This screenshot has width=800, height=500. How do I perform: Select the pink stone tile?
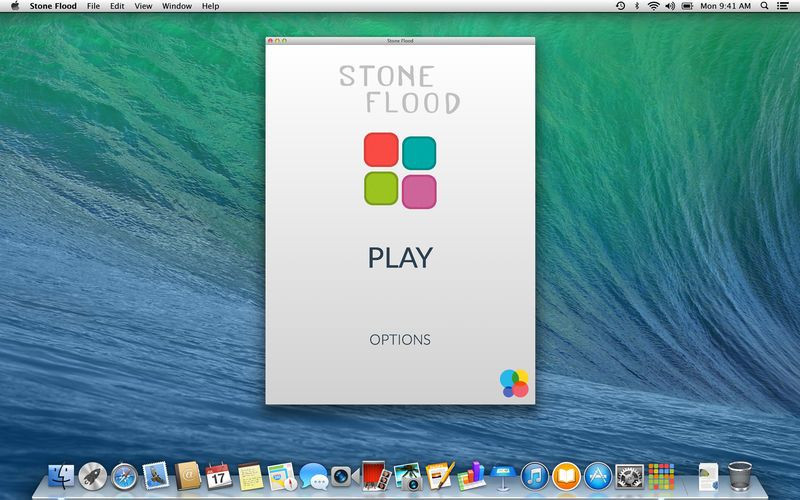[419, 192]
